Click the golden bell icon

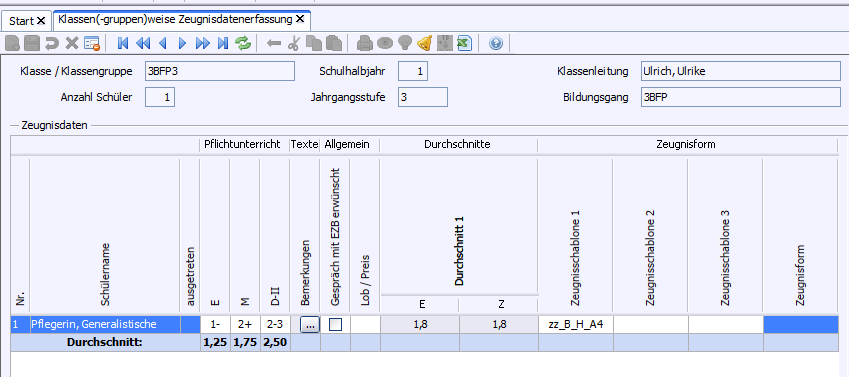[424, 43]
